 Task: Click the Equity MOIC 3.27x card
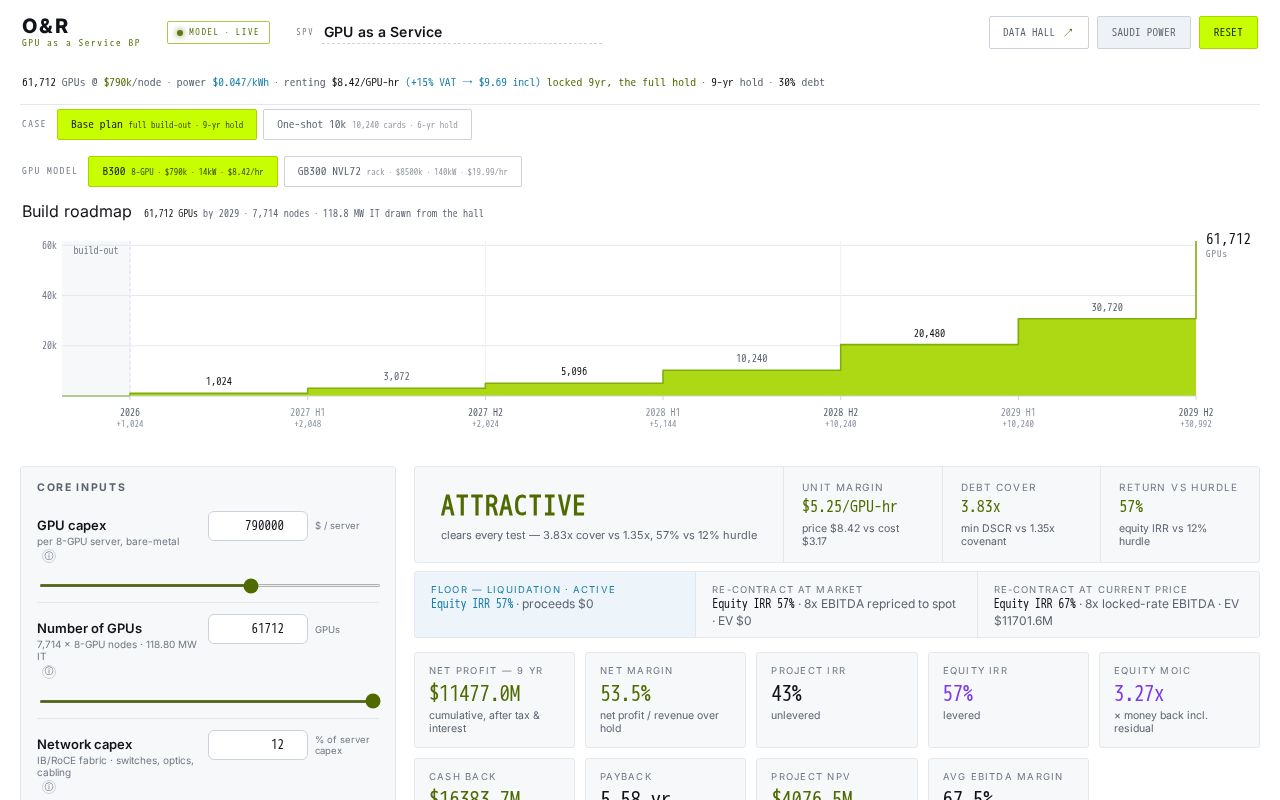(1179, 700)
